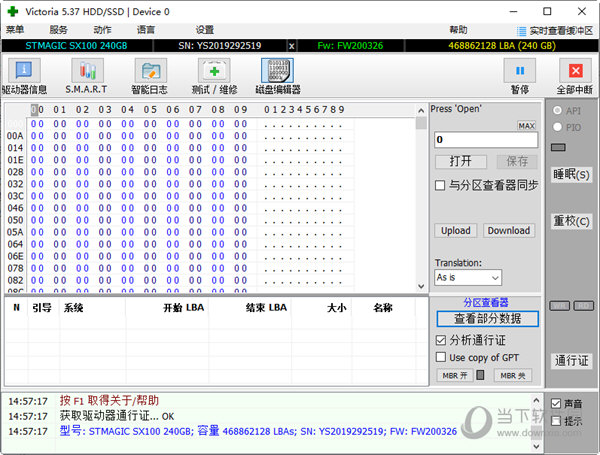Click the 实时查看缓冲区 live buffer view icon
600x455 pixels.
coord(520,30)
